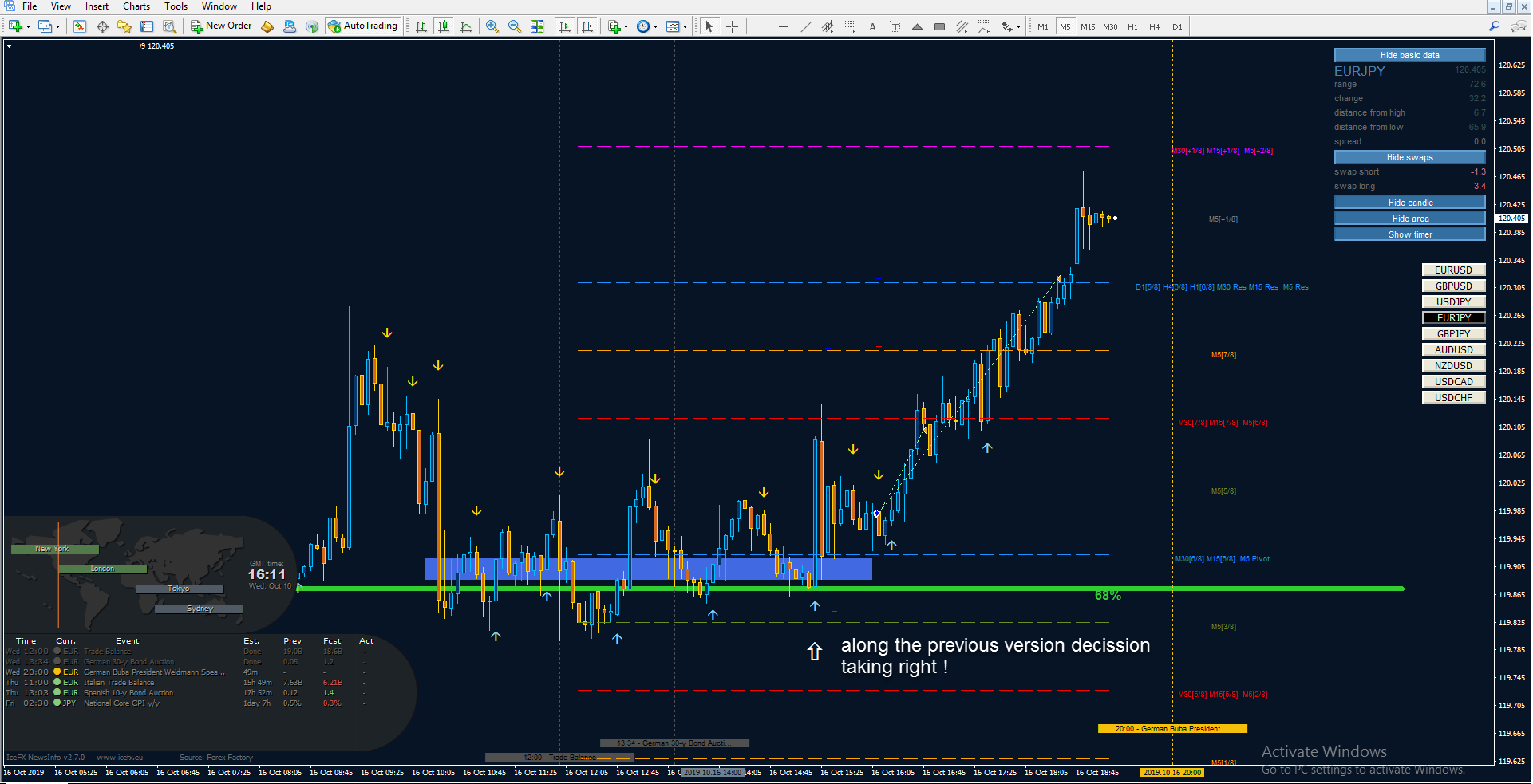Draw a vertical line tool
Viewport: 1533px width, 784px height.
(761, 26)
